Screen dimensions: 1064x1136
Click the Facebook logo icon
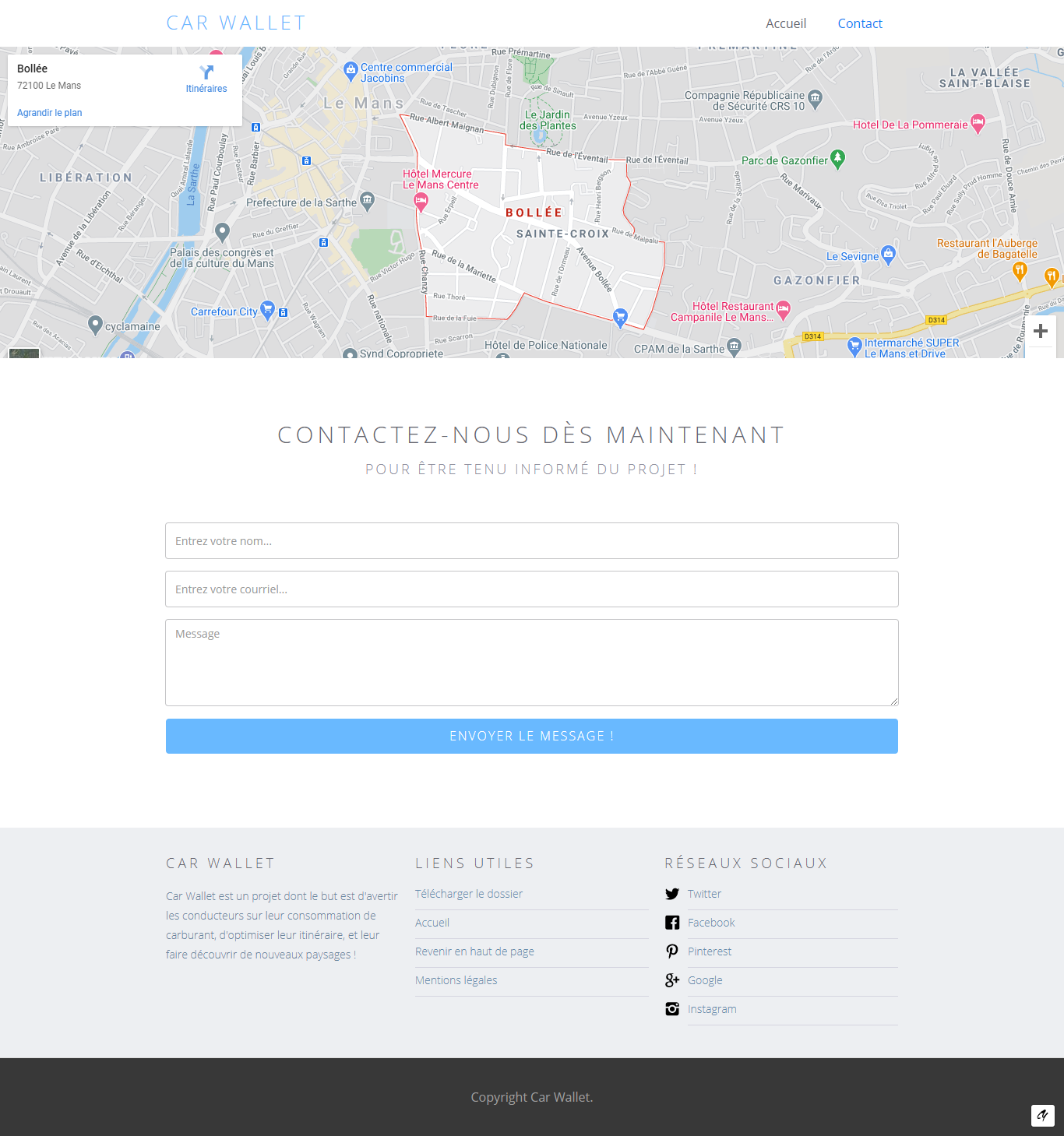[x=672, y=923]
